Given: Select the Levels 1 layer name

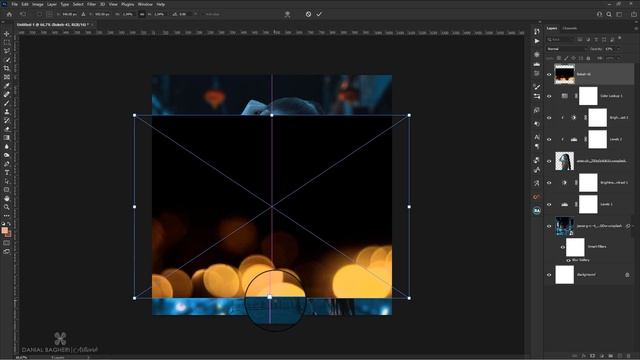Looking at the screenshot, I should [607, 204].
